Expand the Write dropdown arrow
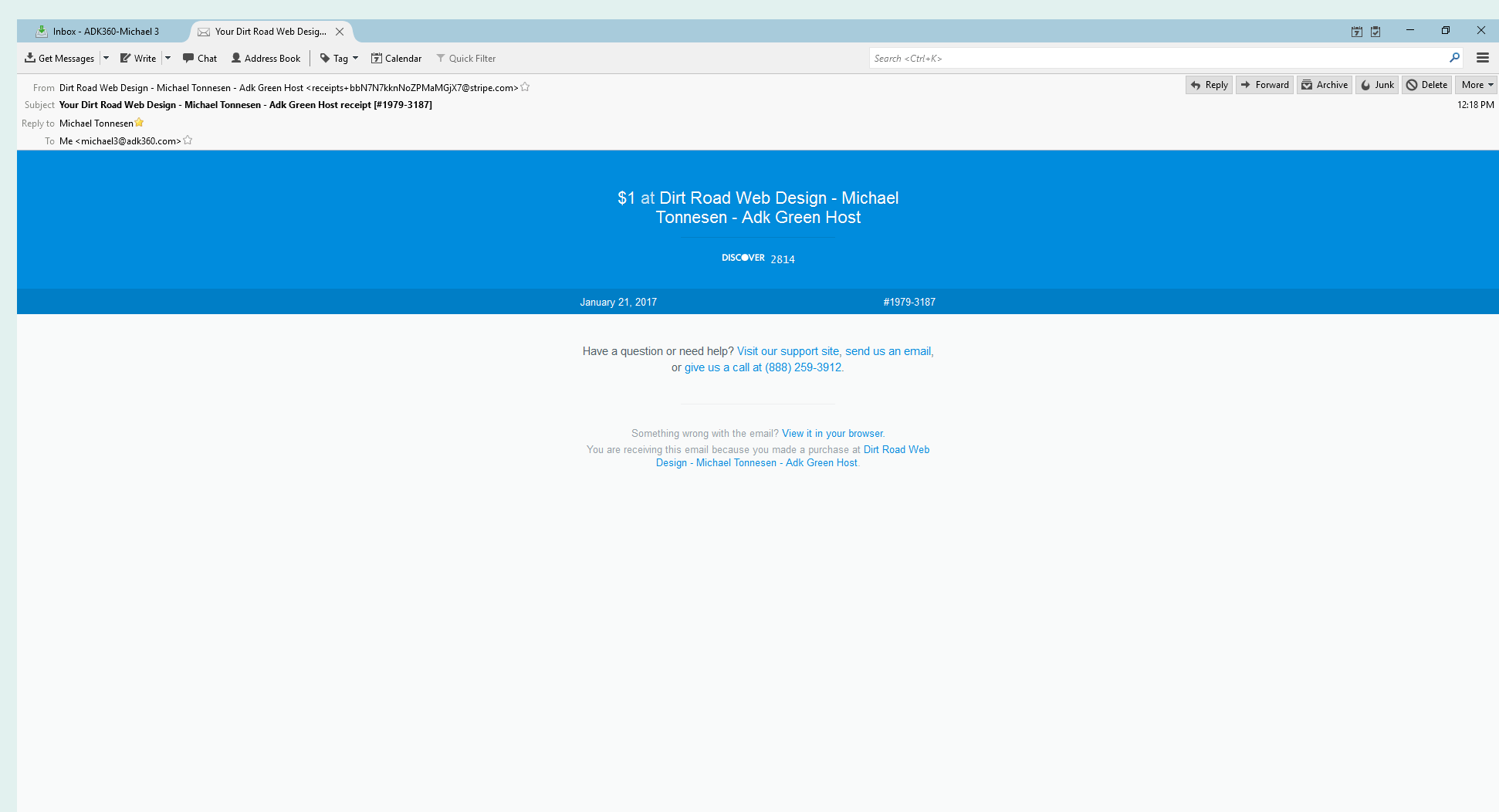 167,58
